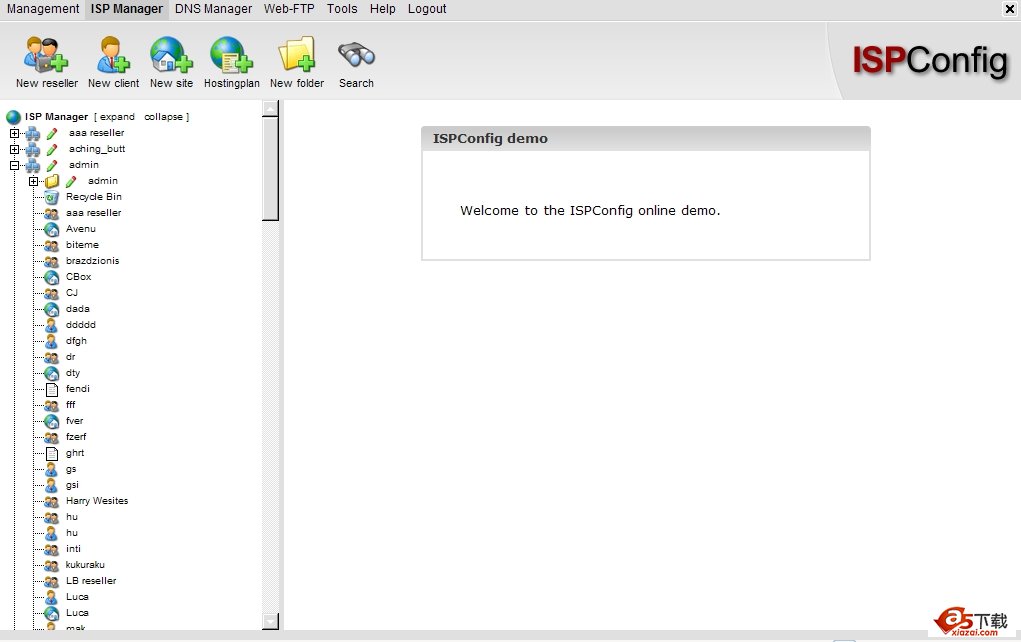Click the New reseller toolbar icon
The height and width of the screenshot is (642, 1021).
click(46, 54)
